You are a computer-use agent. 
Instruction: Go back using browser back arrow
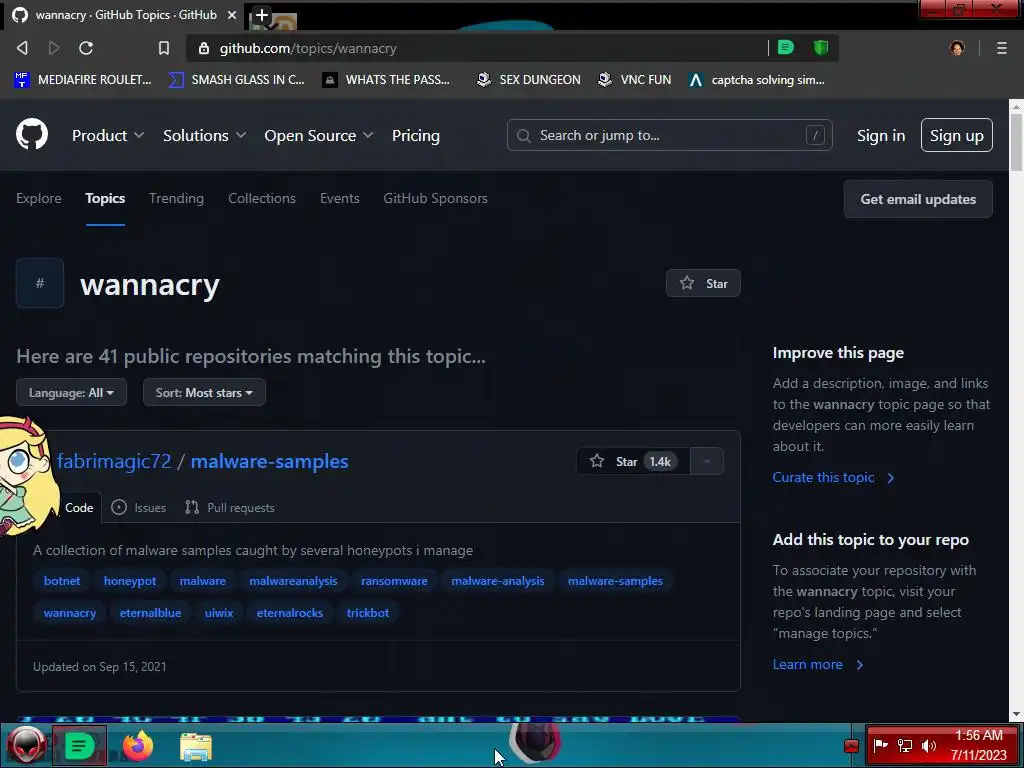pos(22,48)
